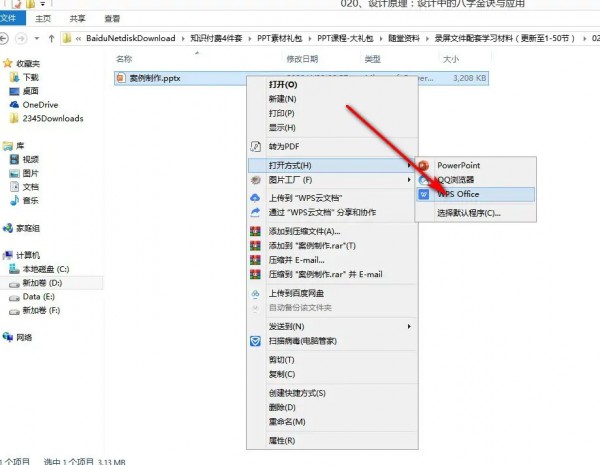Click shield icon for 扫描病毒(电脑管家)

pyautogui.click(x=255, y=341)
